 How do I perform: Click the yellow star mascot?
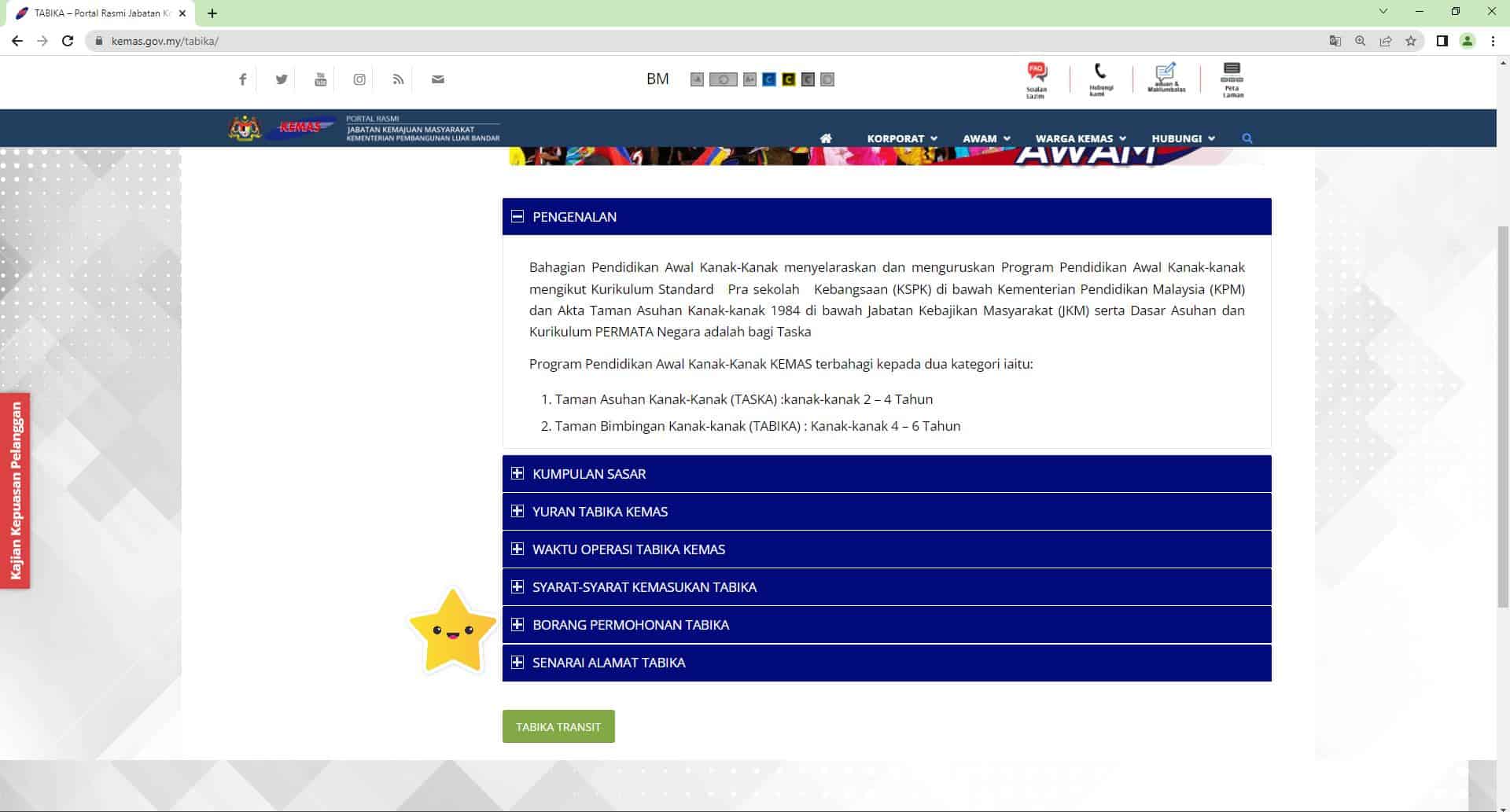click(452, 632)
